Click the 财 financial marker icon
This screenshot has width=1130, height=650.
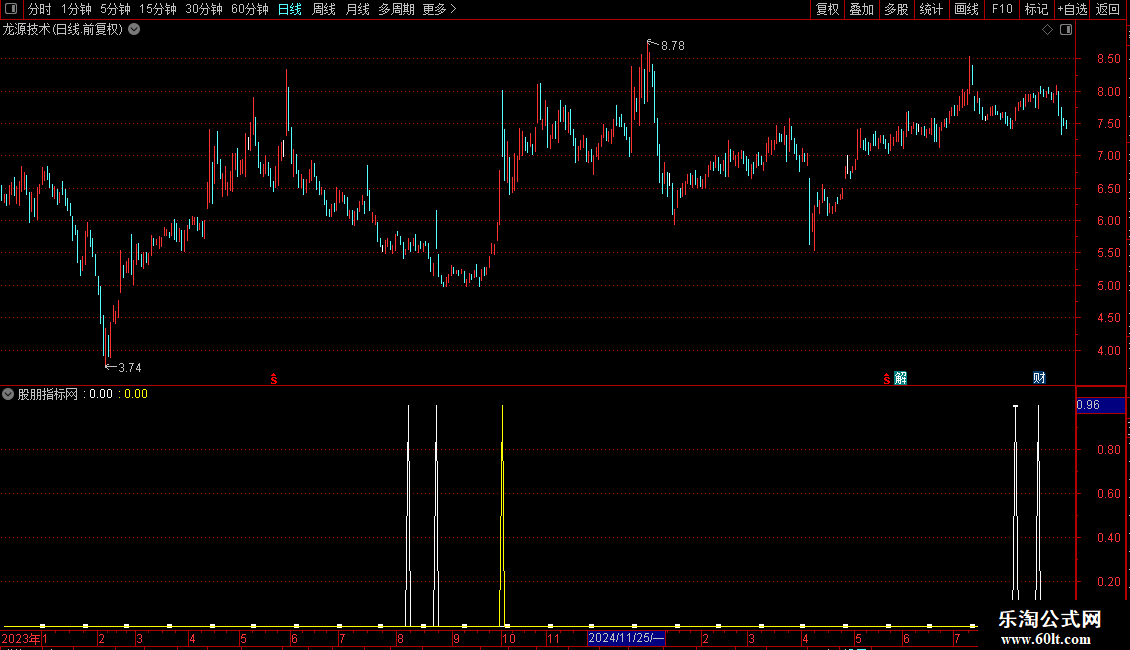tap(1039, 378)
